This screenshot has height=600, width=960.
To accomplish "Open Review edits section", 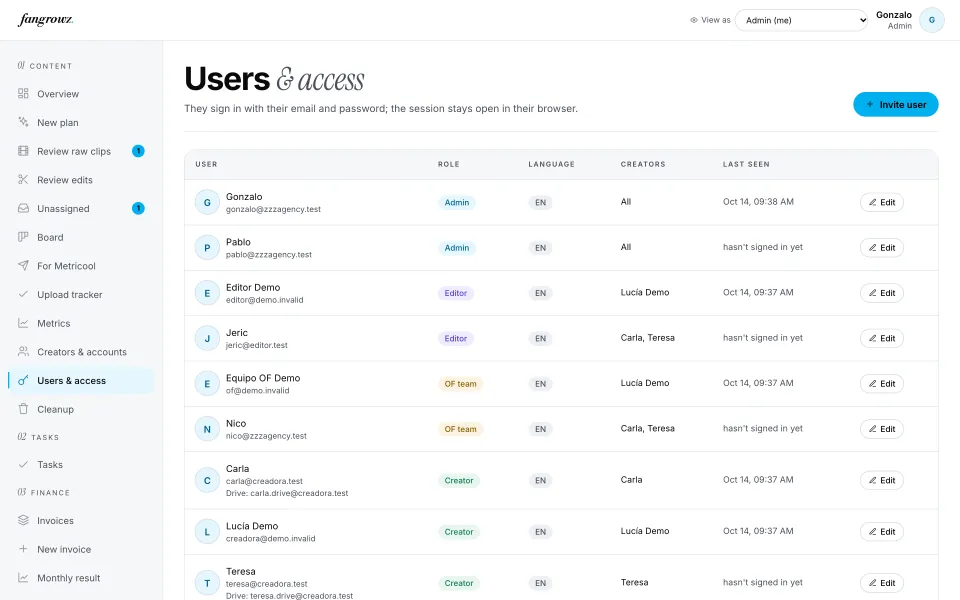I will tap(81, 179).
